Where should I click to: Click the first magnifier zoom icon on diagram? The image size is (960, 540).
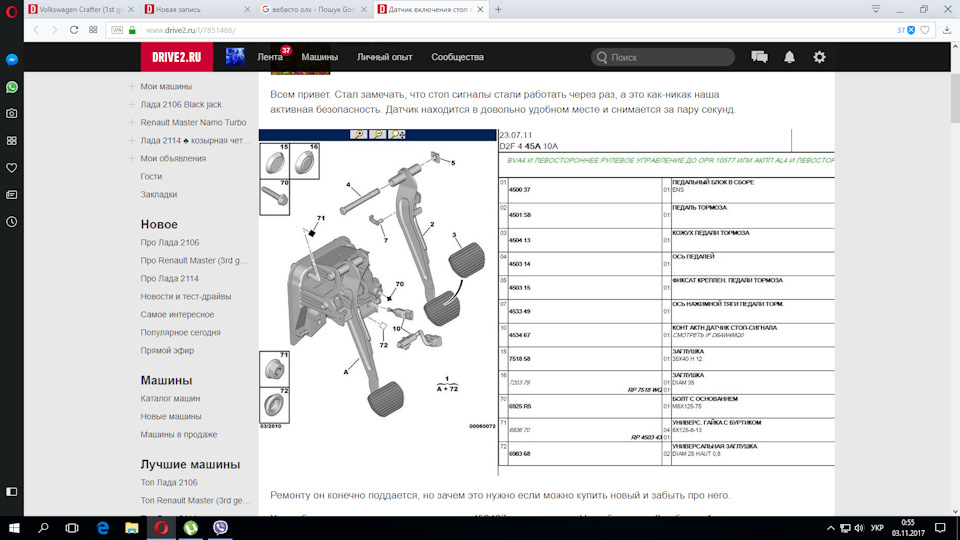pos(358,134)
